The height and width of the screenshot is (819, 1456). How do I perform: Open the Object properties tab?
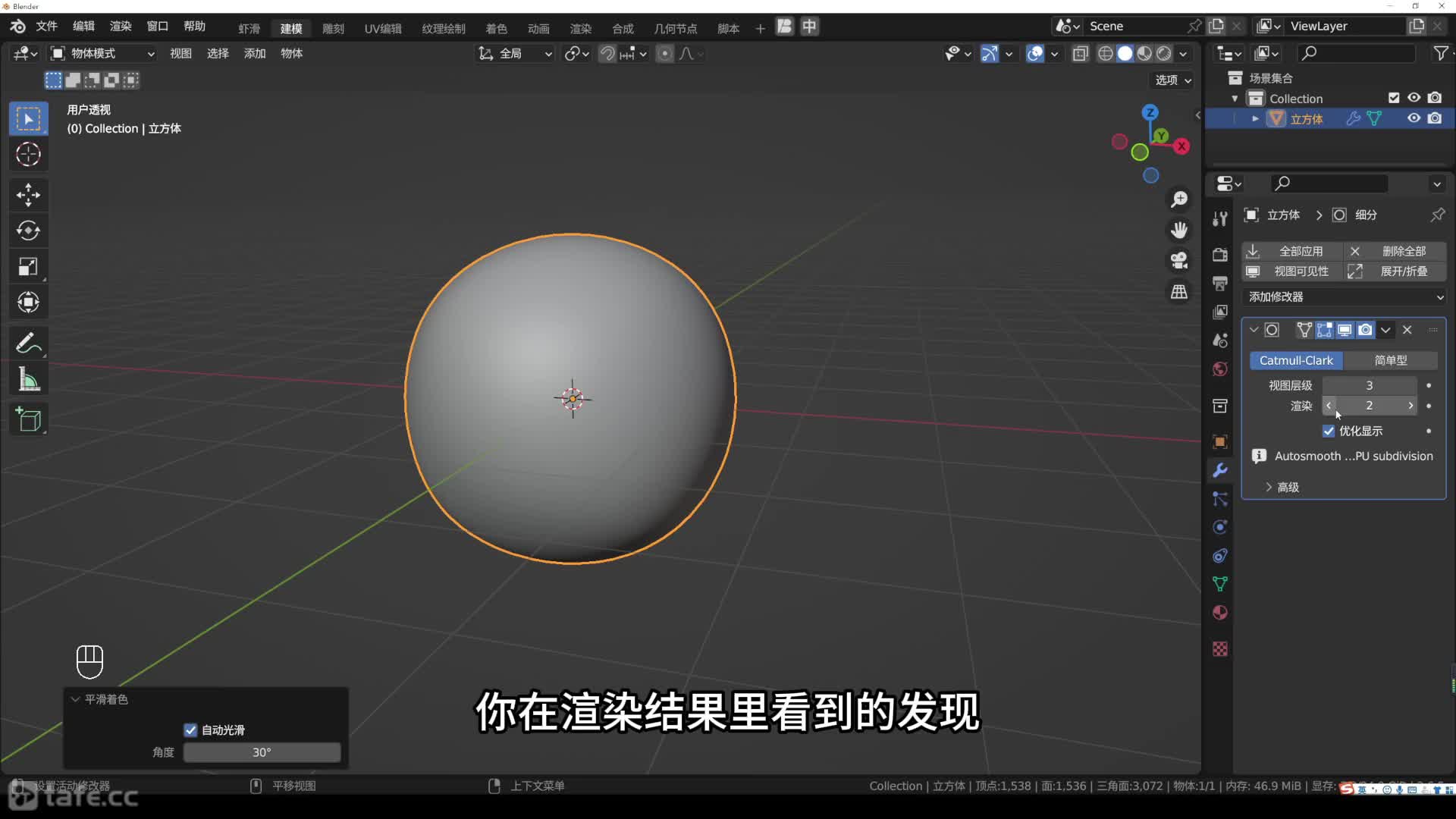(x=1220, y=442)
